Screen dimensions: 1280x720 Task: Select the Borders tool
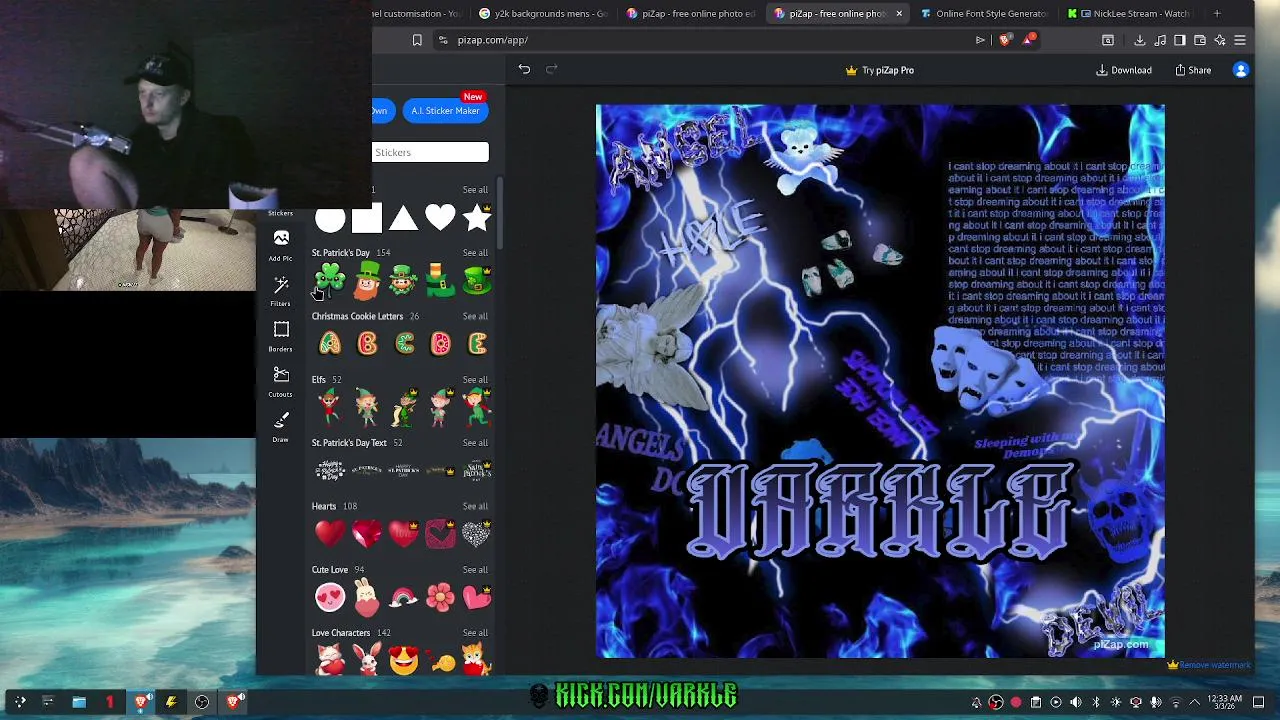coord(280,335)
